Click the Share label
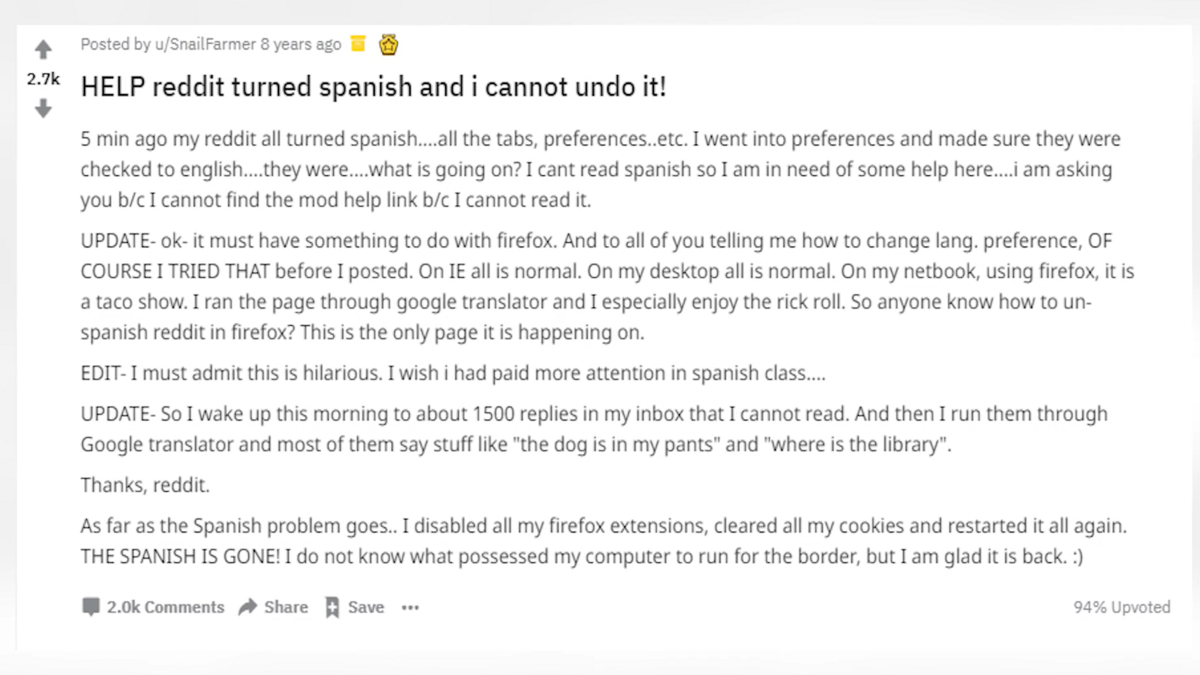The height and width of the screenshot is (675, 1200). [286, 607]
